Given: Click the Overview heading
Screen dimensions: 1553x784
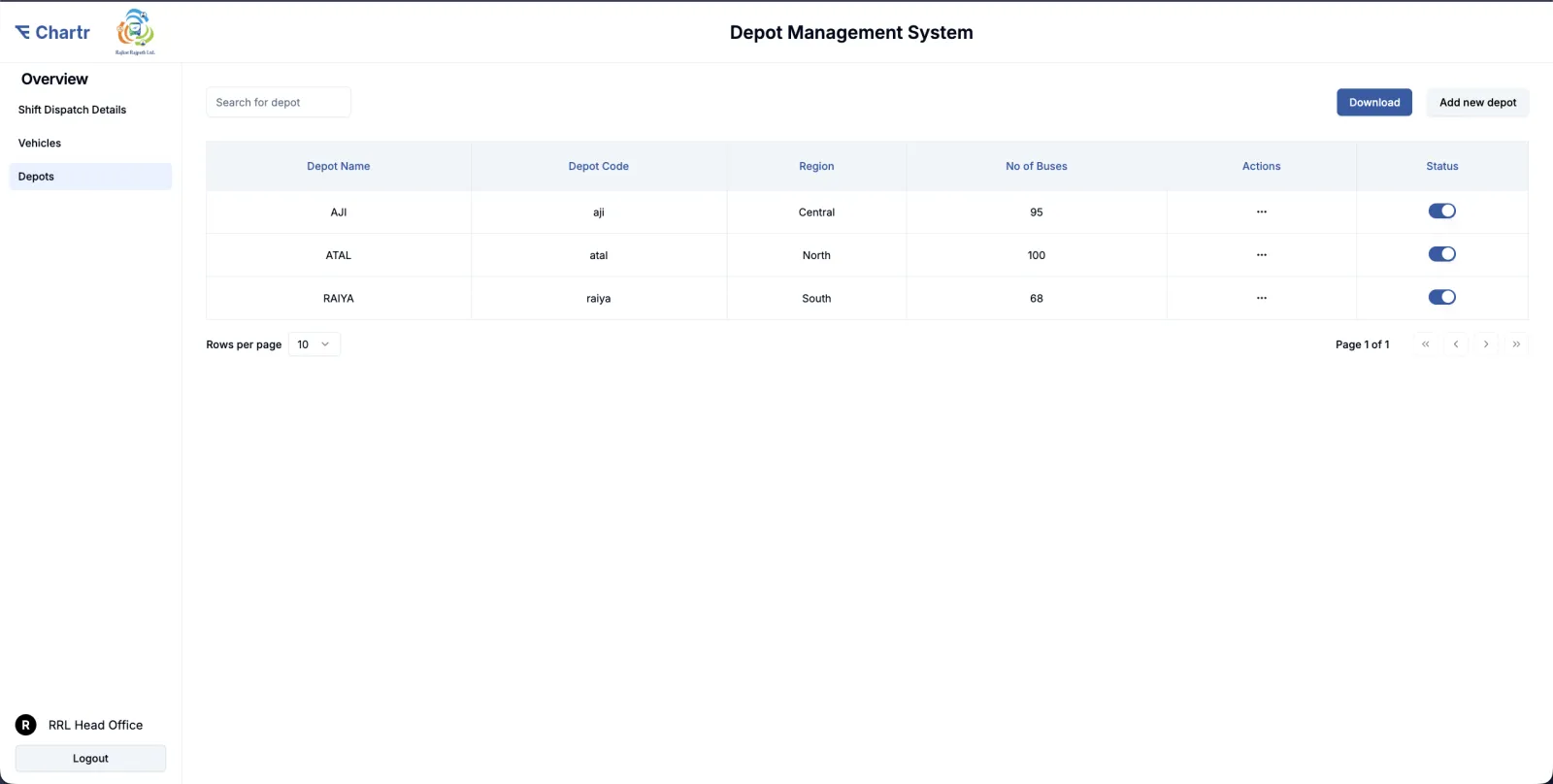Looking at the screenshot, I should coord(54,79).
